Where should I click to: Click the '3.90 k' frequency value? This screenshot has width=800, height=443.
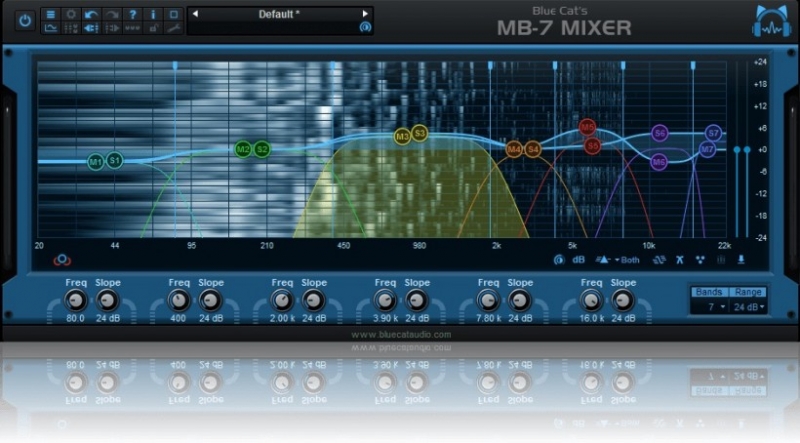(385, 318)
